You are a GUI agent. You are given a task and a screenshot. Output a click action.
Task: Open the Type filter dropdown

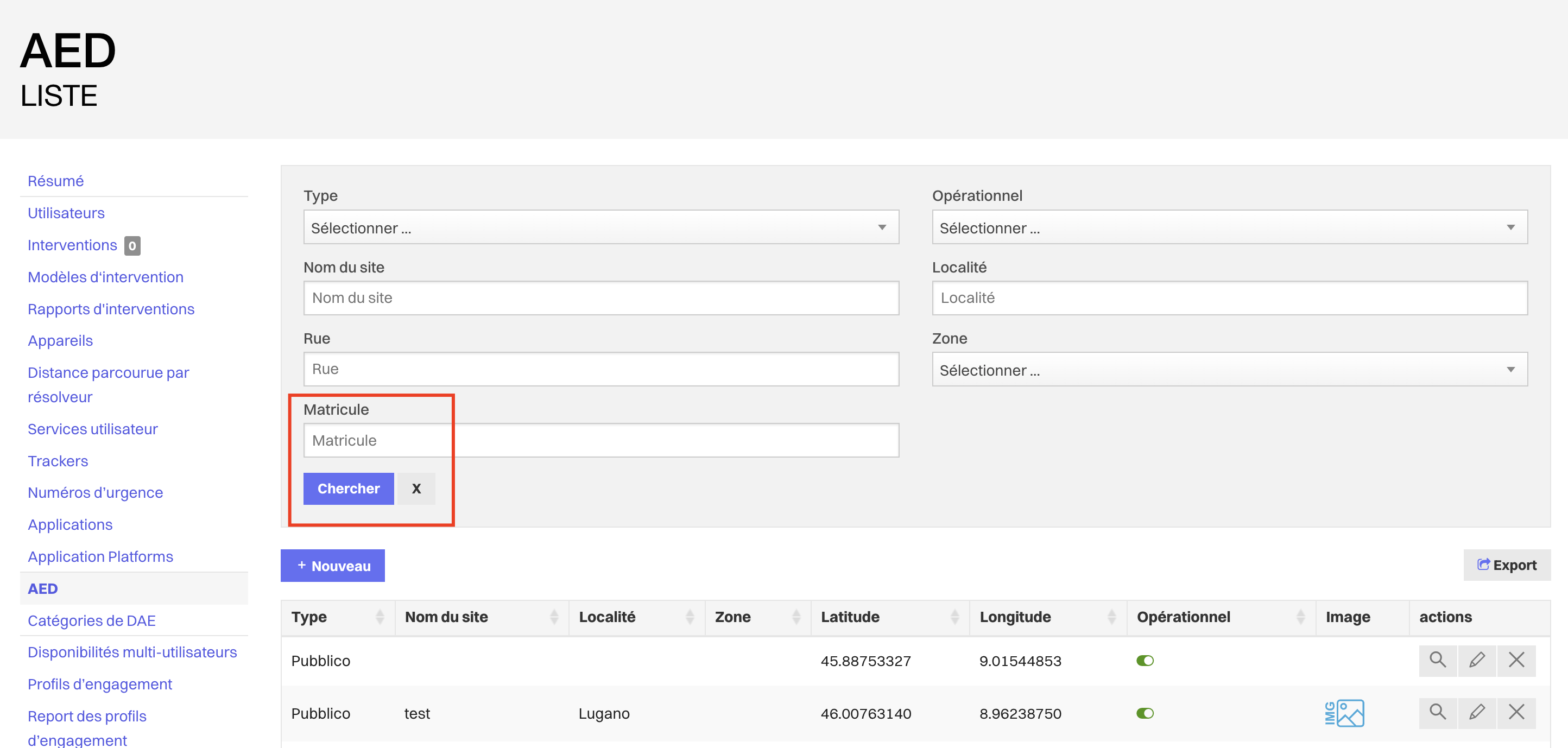601,227
